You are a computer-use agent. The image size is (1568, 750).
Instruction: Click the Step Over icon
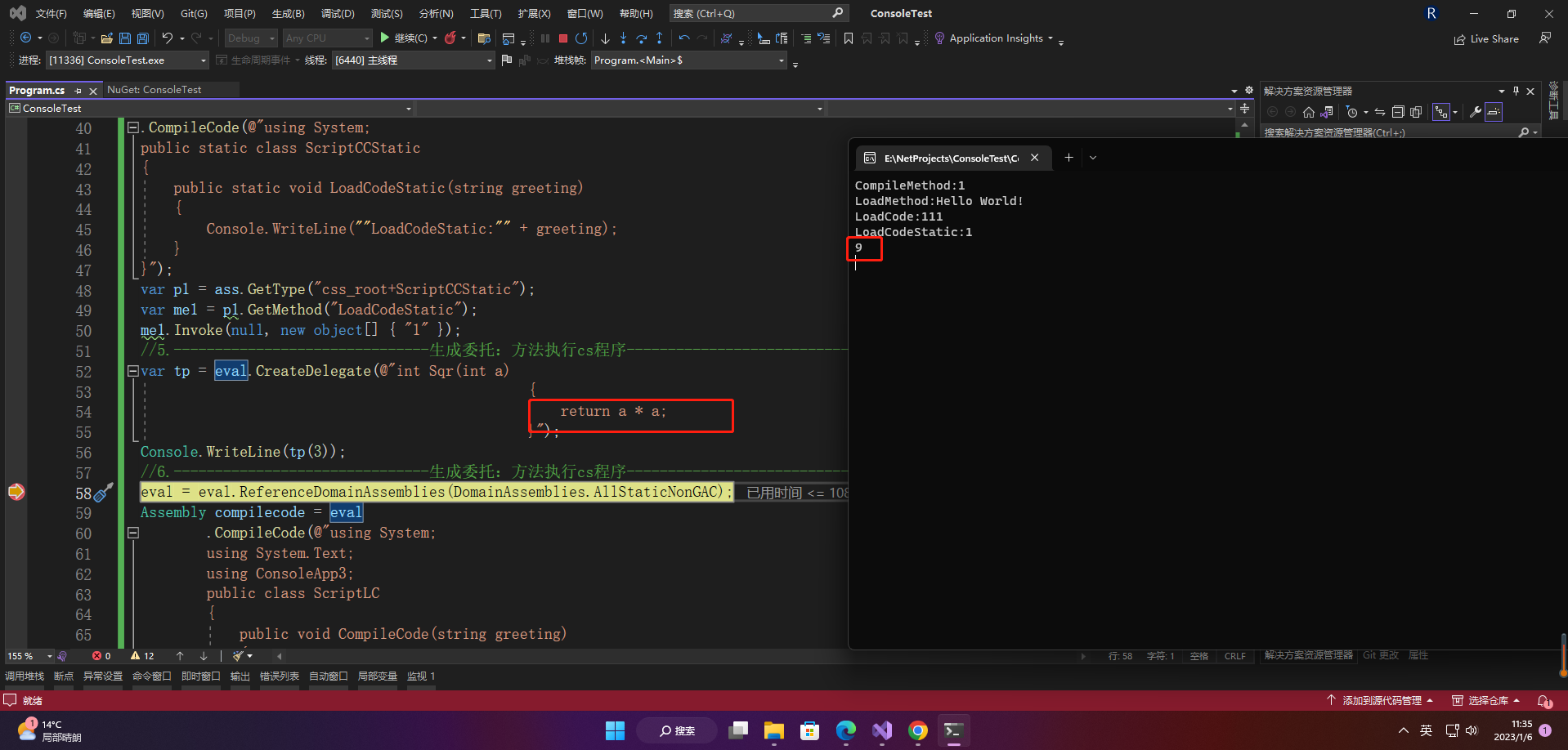click(x=641, y=38)
